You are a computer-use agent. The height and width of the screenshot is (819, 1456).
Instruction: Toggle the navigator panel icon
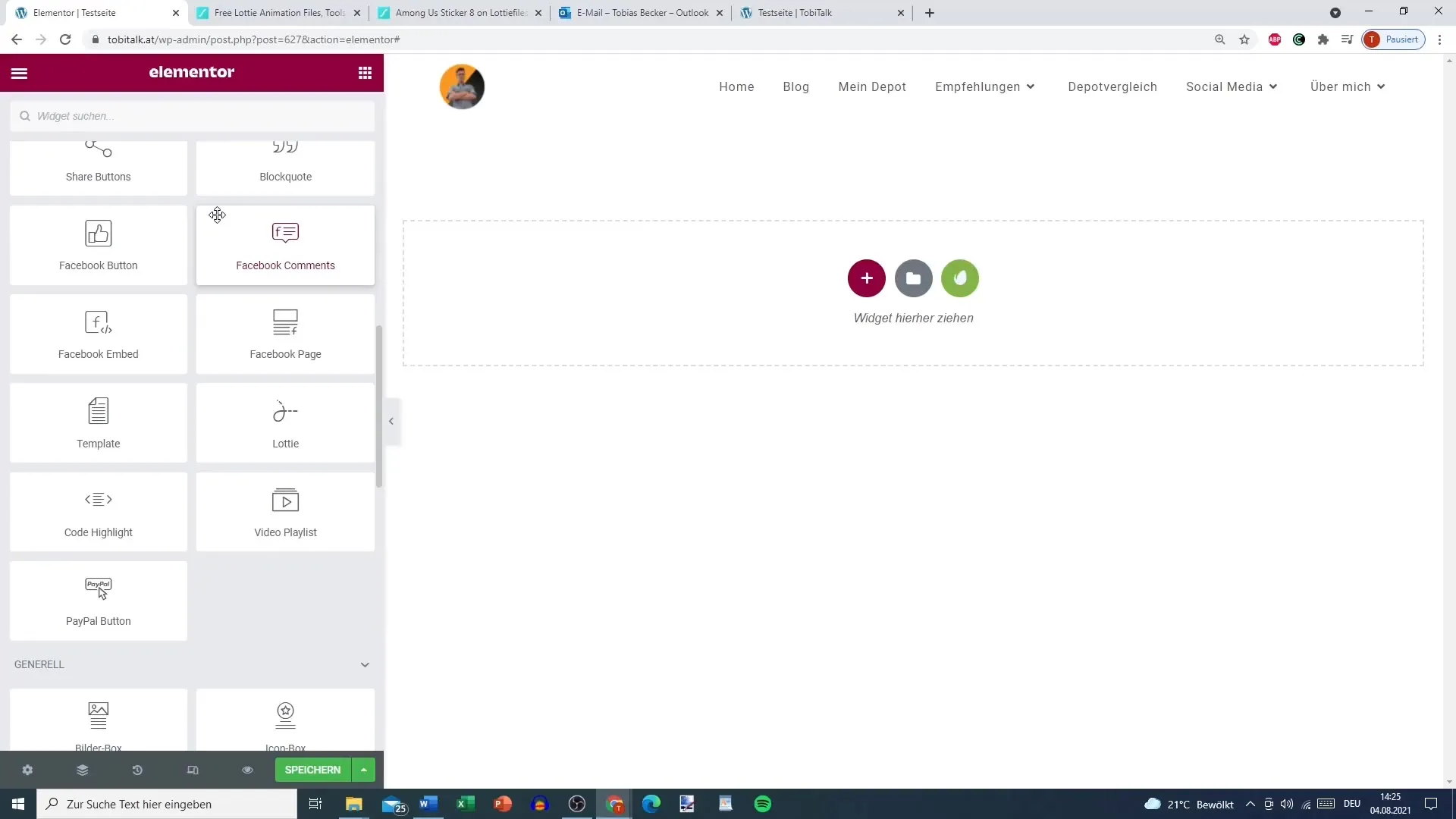(x=82, y=770)
